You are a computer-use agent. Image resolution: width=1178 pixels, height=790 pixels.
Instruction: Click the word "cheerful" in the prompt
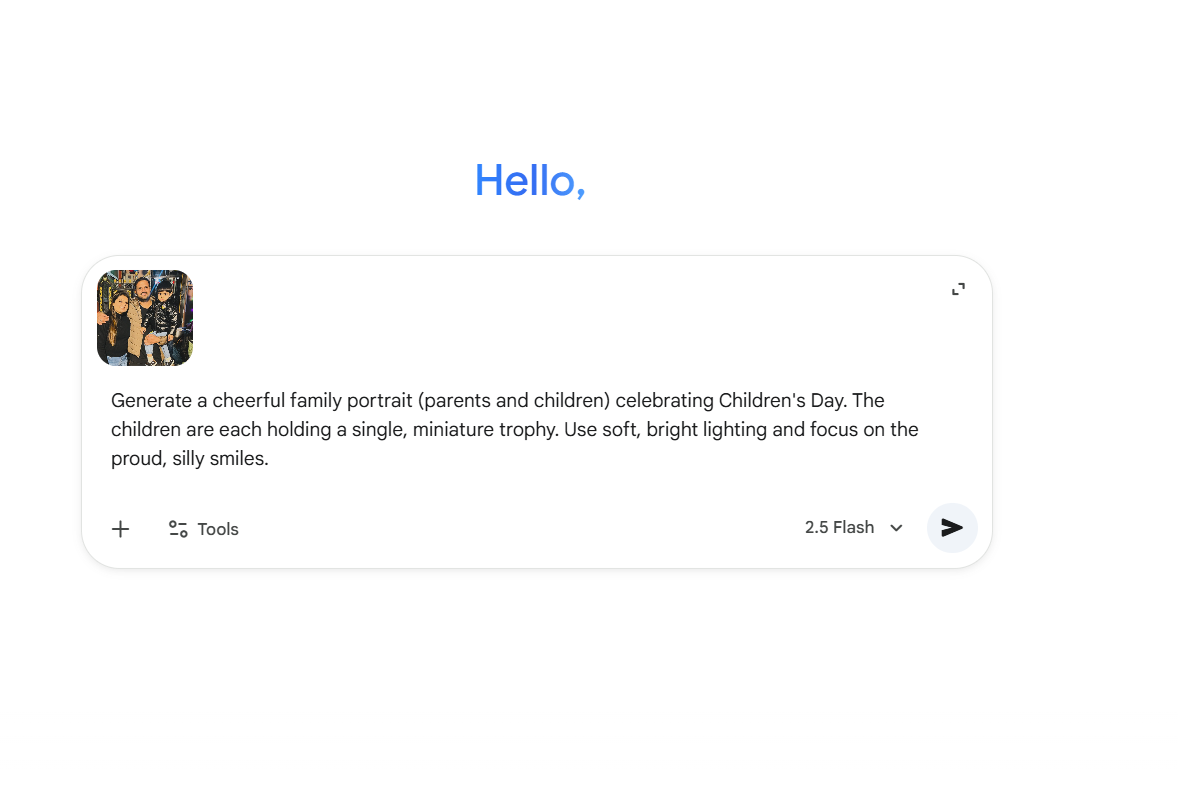(x=249, y=401)
